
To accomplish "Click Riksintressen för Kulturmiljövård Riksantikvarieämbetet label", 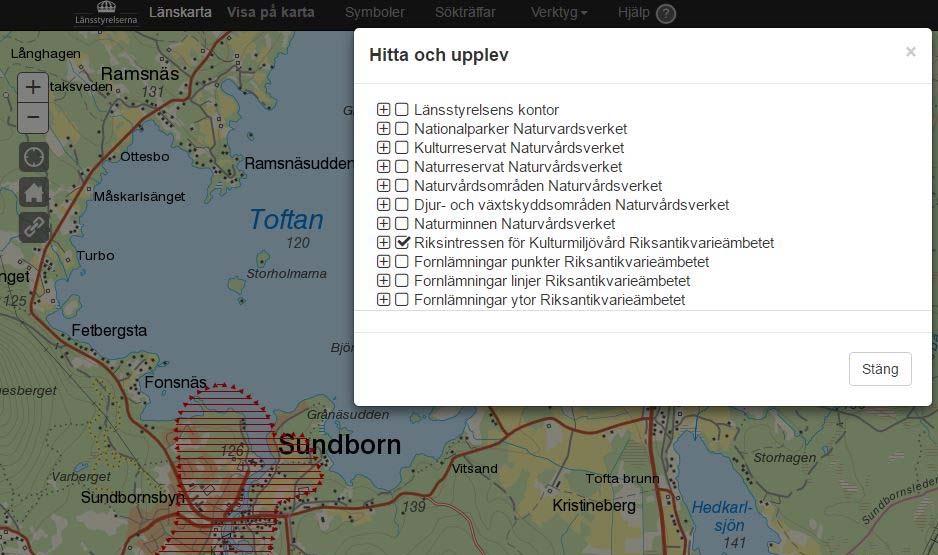I will click(x=593, y=243).
